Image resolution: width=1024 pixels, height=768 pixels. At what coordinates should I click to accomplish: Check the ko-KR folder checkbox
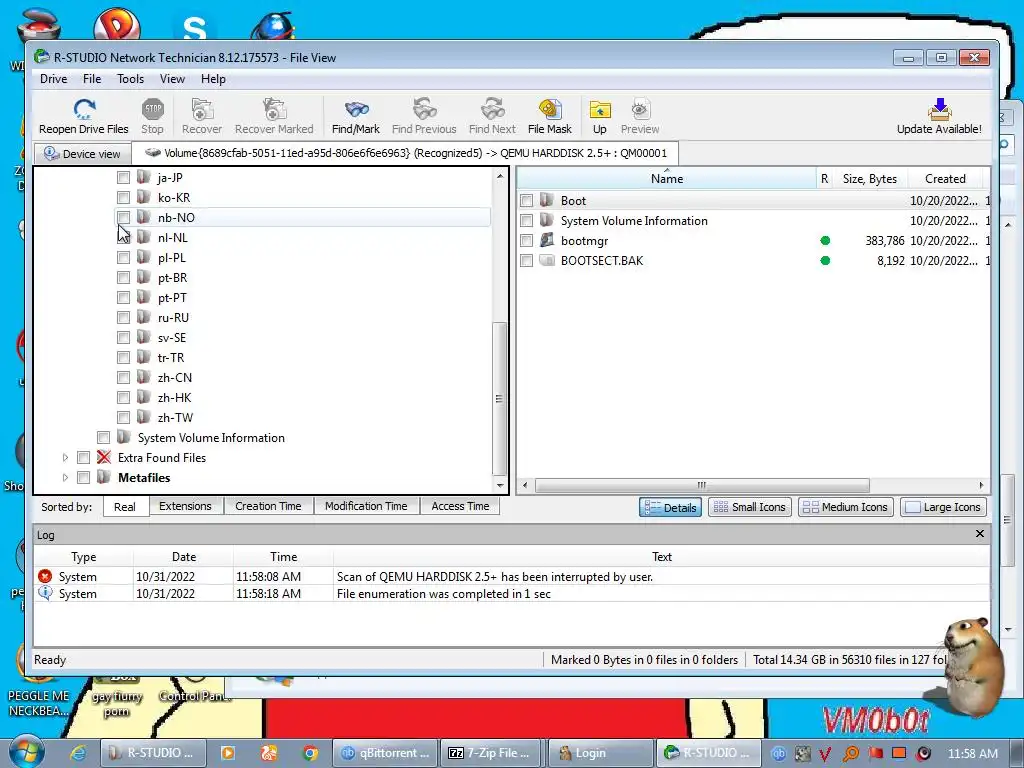(x=123, y=197)
